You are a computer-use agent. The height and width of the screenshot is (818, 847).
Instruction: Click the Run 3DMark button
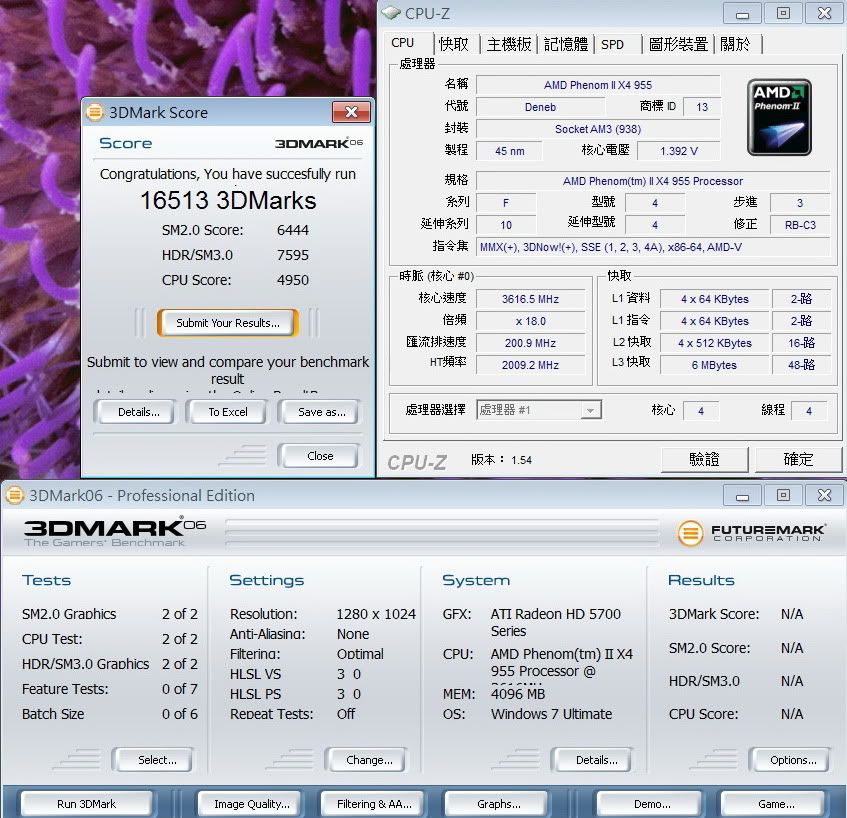click(86, 804)
